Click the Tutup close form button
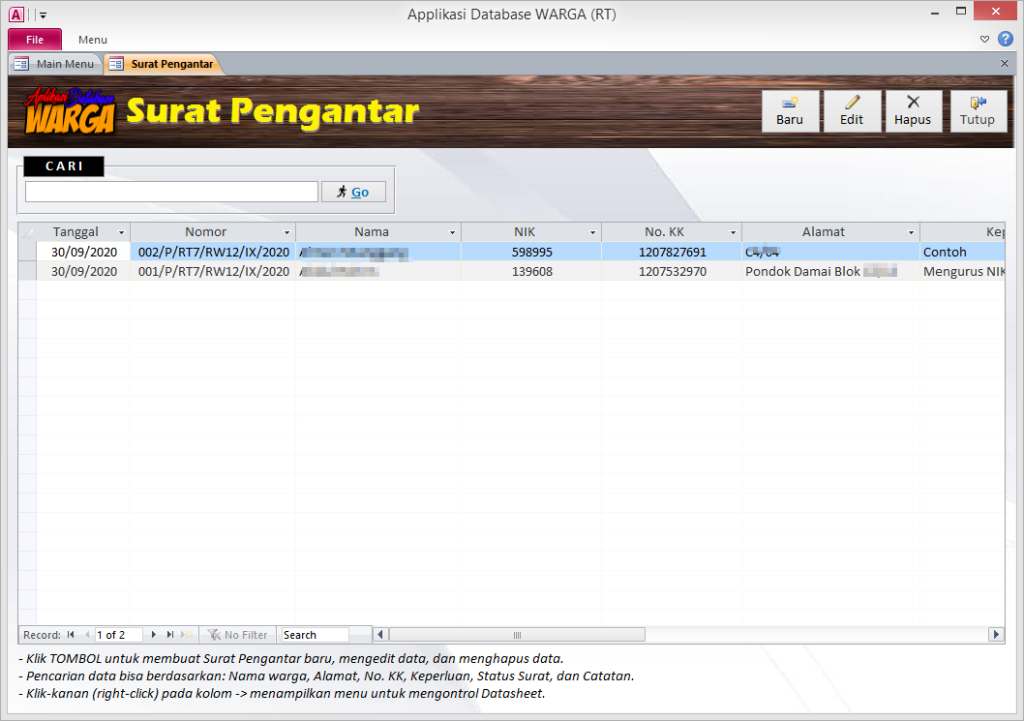Viewport: 1024px width, 721px height. [977, 111]
